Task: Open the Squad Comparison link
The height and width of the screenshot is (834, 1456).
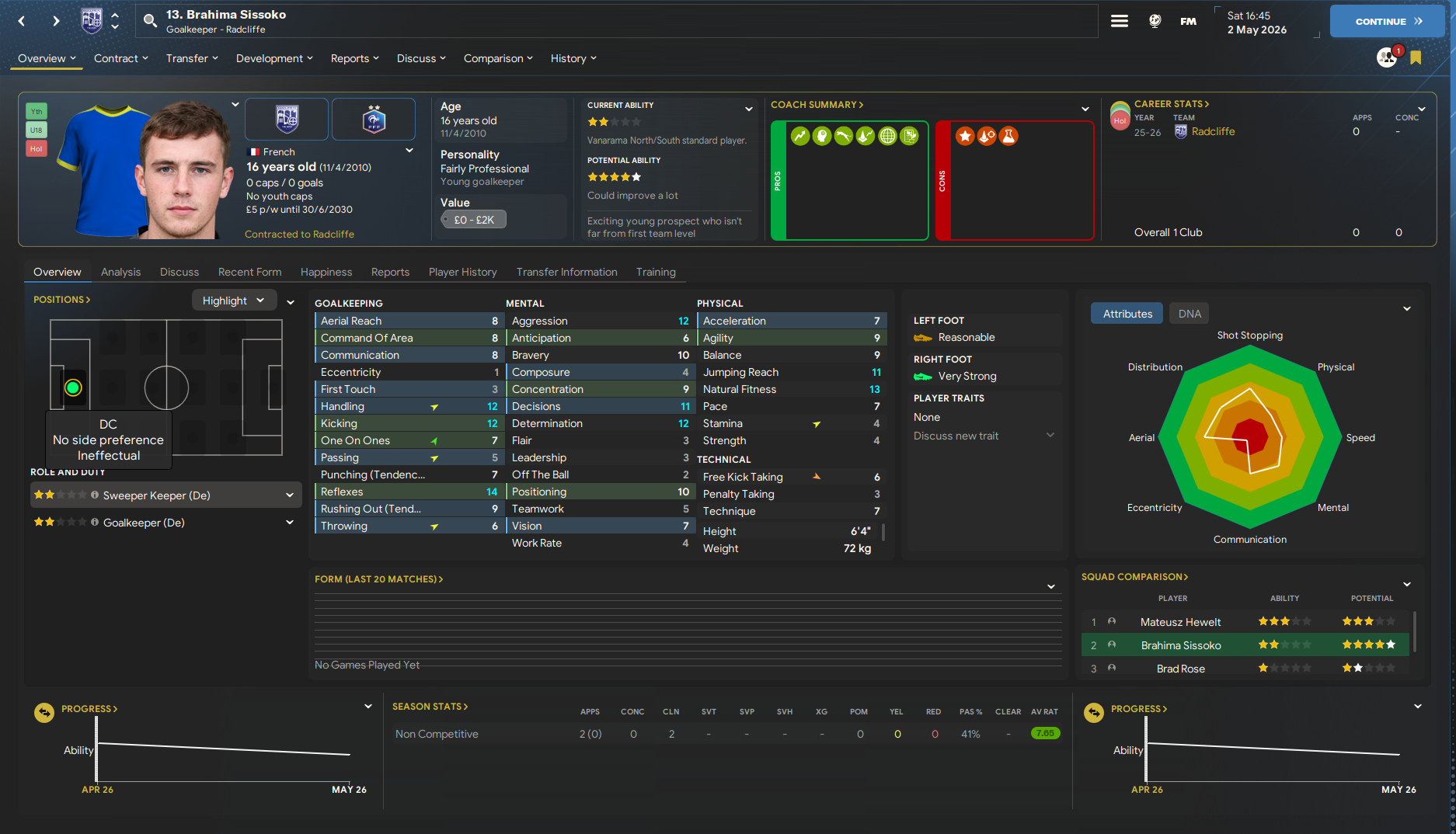Action: click(1134, 577)
